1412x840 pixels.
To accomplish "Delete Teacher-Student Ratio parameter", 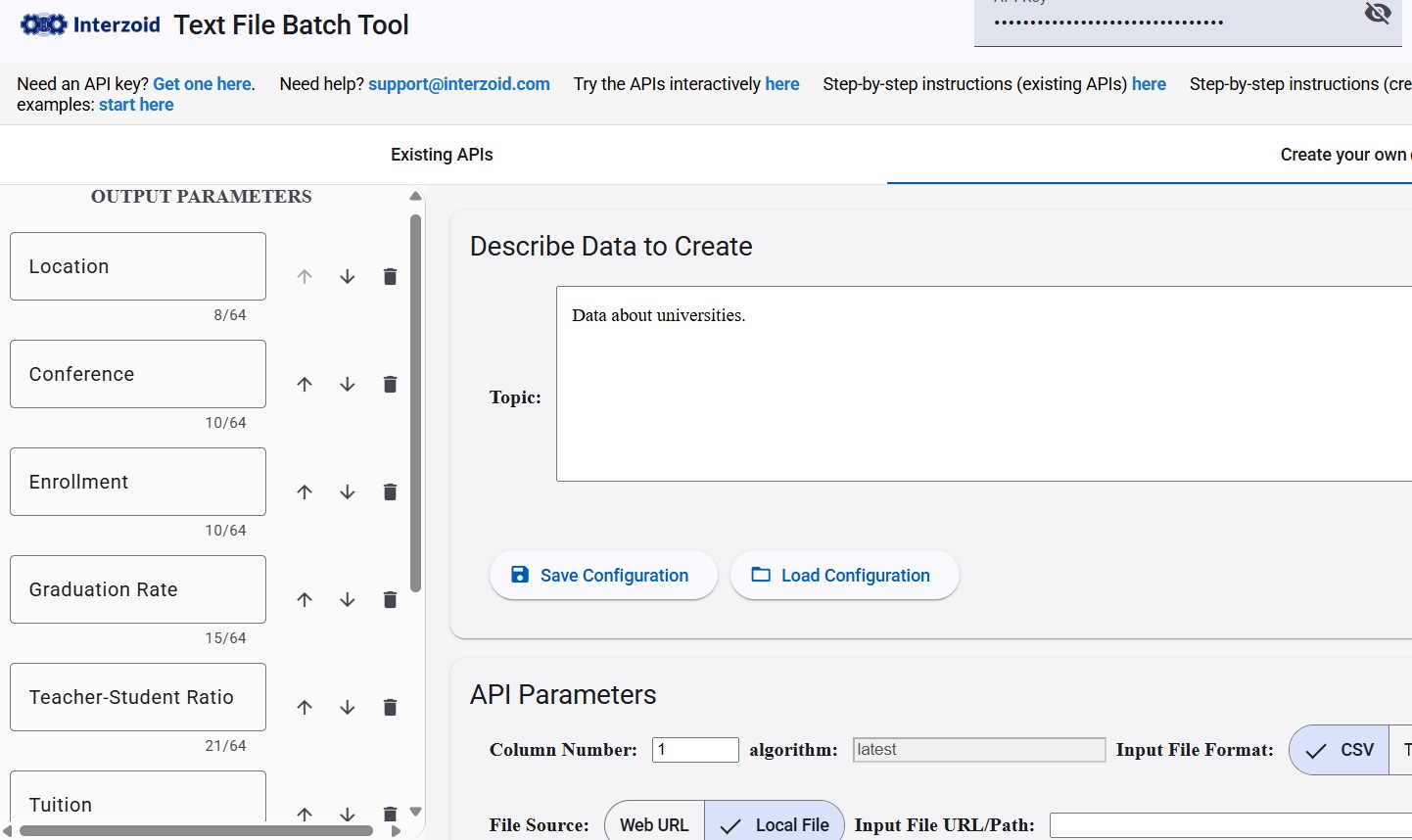I will (x=390, y=708).
